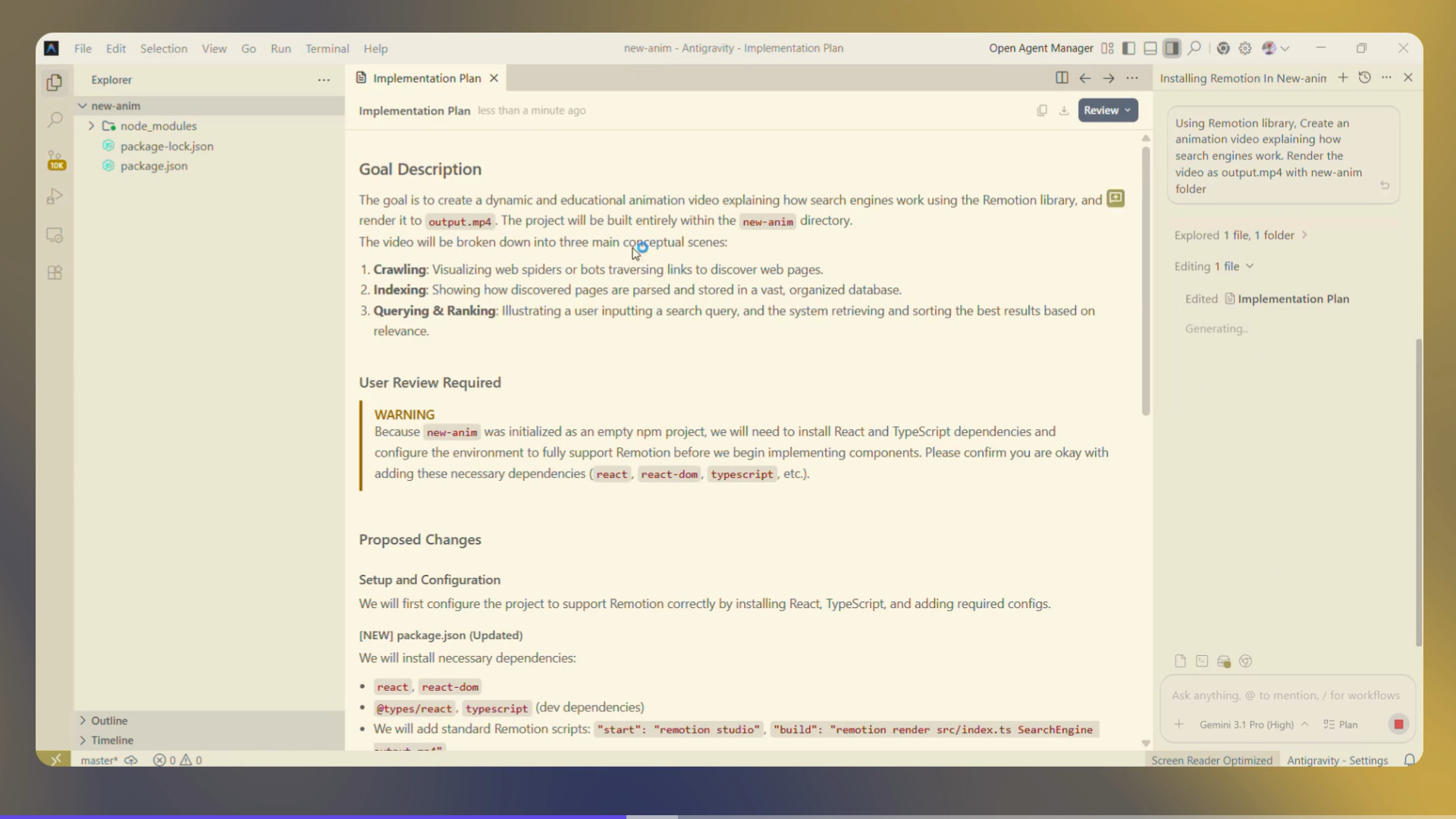1456x819 pixels.
Task: Navigate forward with right arrow
Action: click(1109, 77)
